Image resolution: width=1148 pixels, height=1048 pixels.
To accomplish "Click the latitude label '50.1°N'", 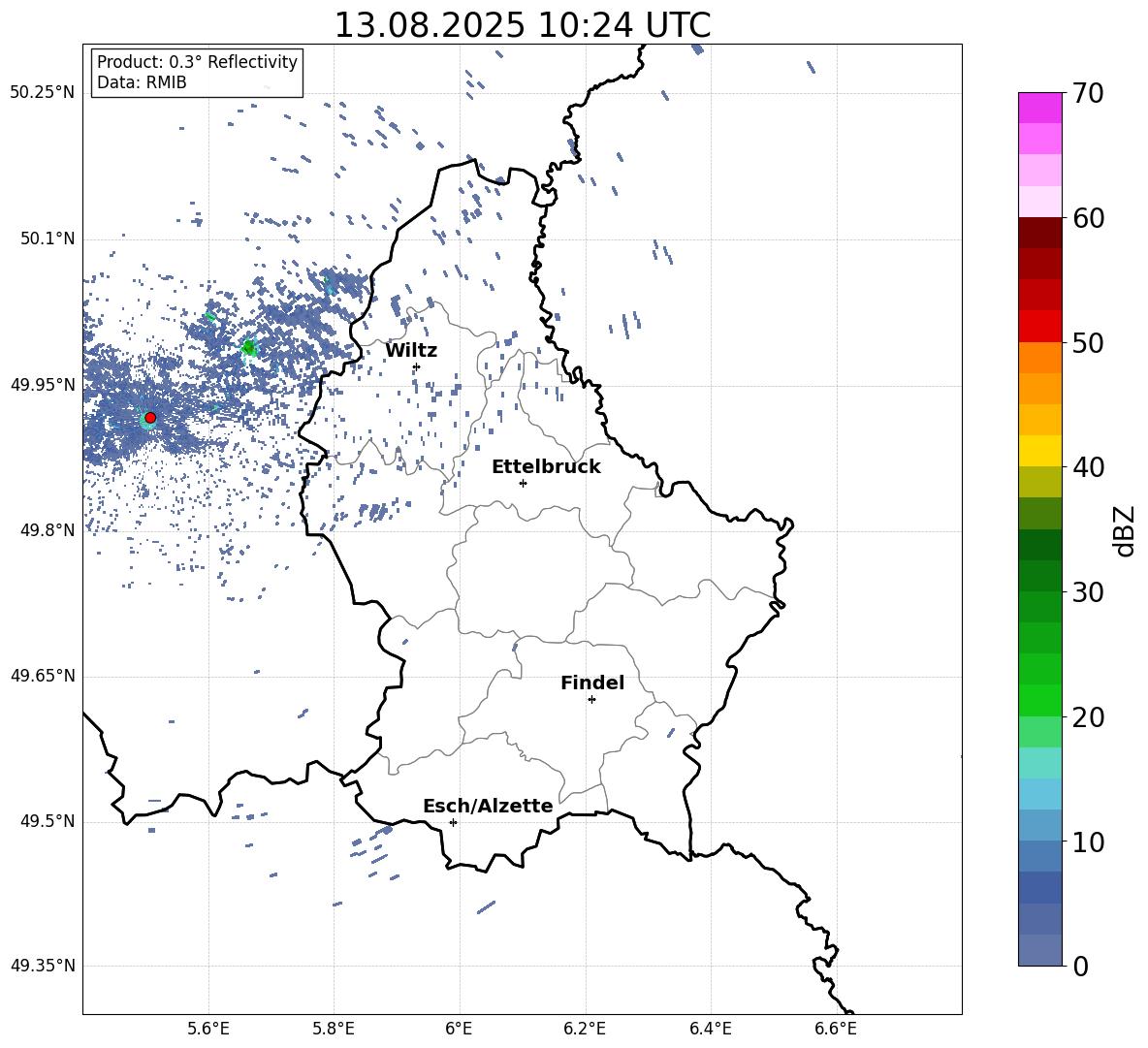I will tap(48, 238).
